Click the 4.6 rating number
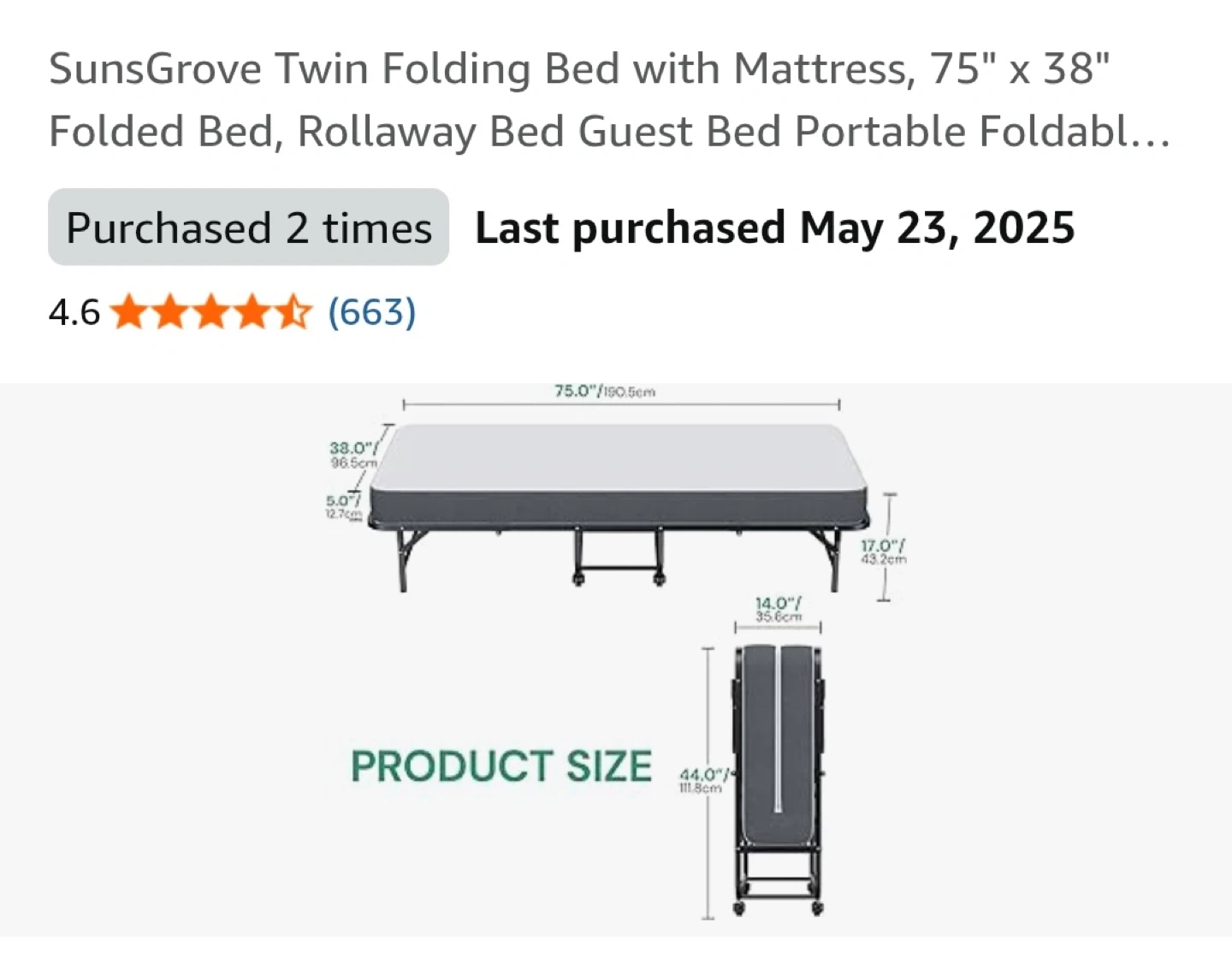 pyautogui.click(x=74, y=313)
